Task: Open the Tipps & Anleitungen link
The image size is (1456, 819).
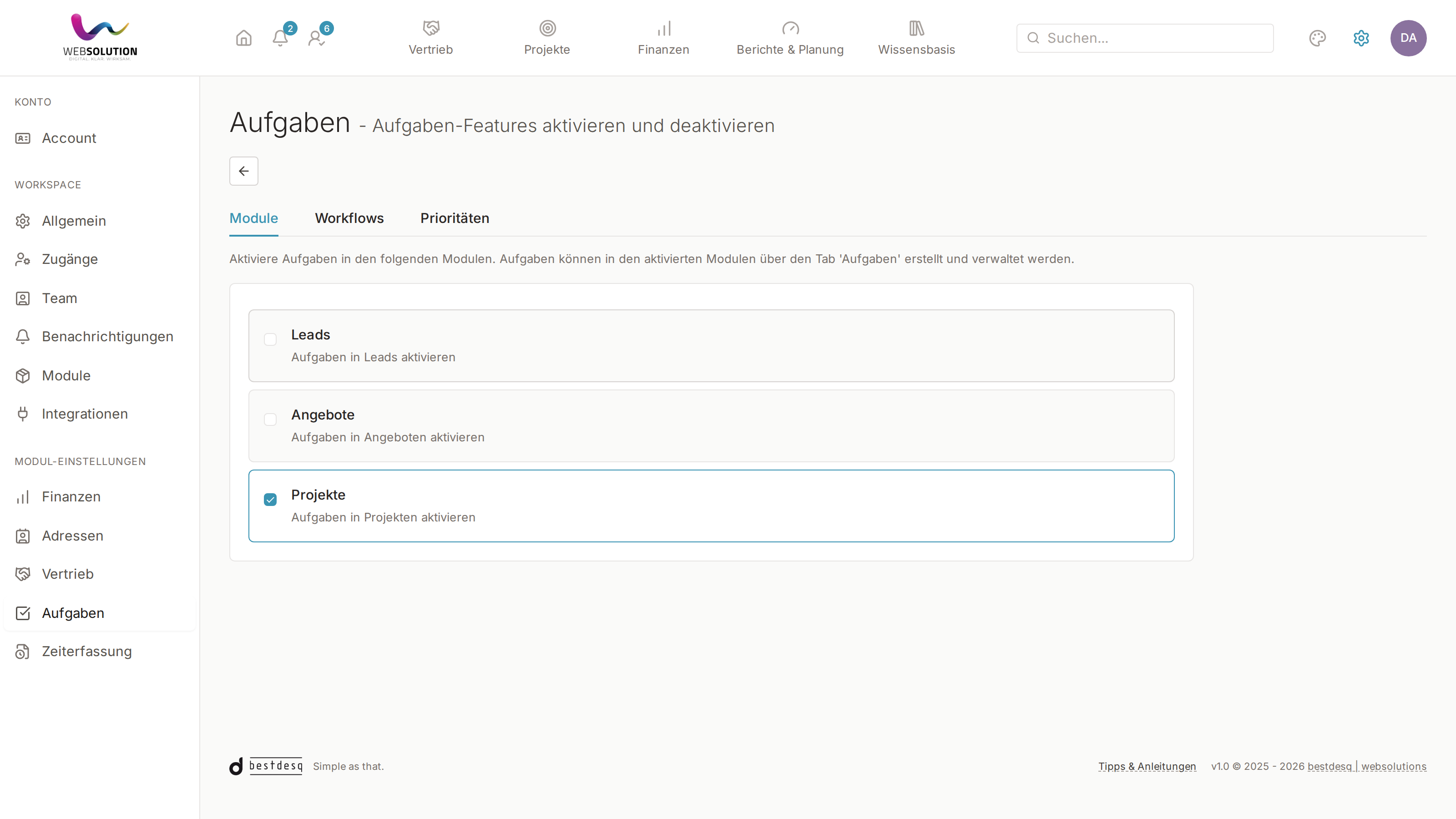Action: pyautogui.click(x=1147, y=766)
